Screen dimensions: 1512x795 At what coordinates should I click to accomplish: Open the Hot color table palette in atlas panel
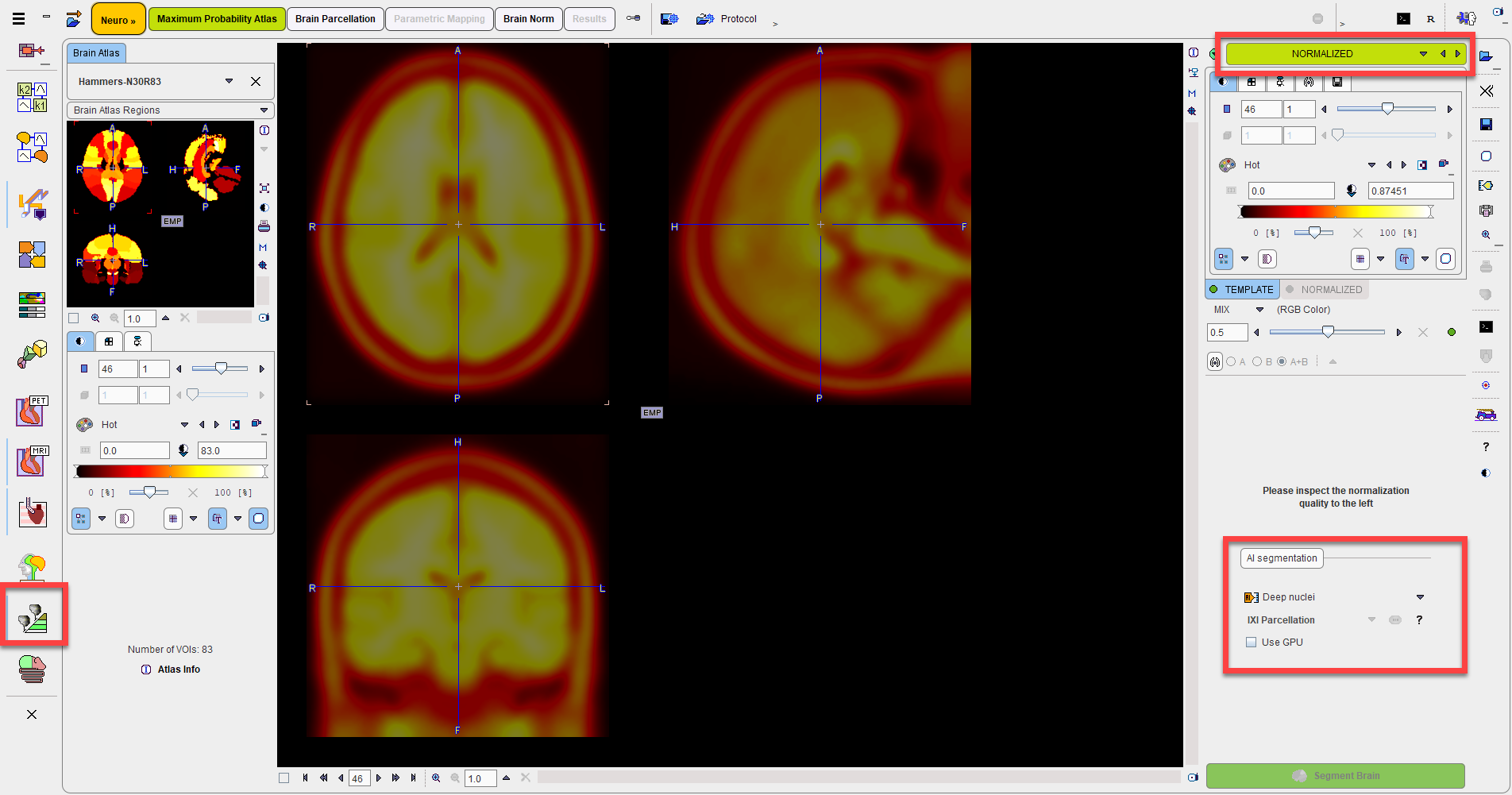(x=84, y=425)
